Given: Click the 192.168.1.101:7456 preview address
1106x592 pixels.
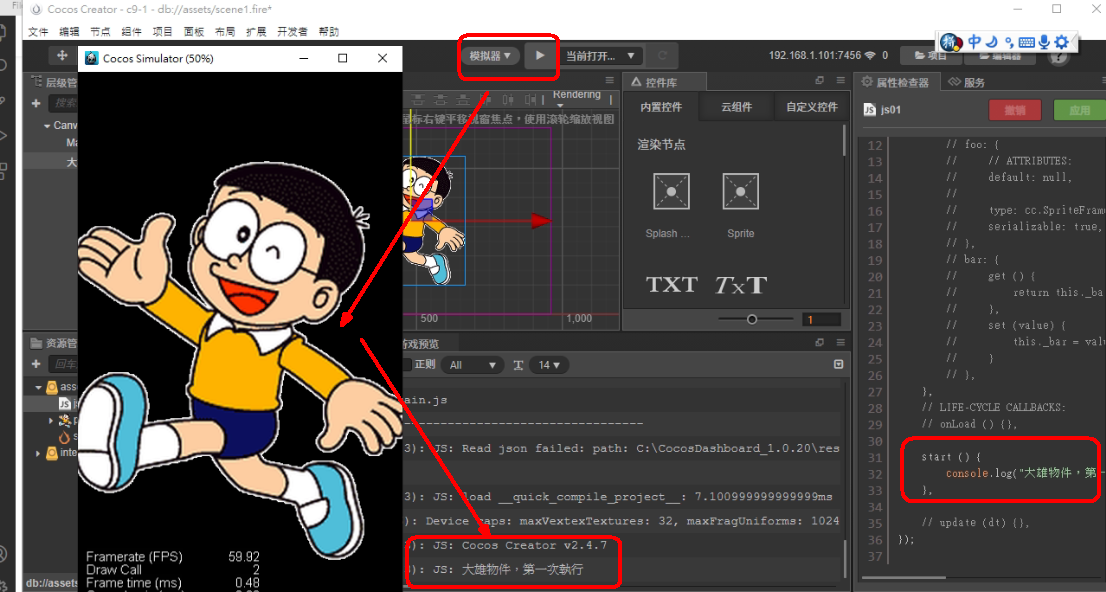Looking at the screenshot, I should pos(815,55).
